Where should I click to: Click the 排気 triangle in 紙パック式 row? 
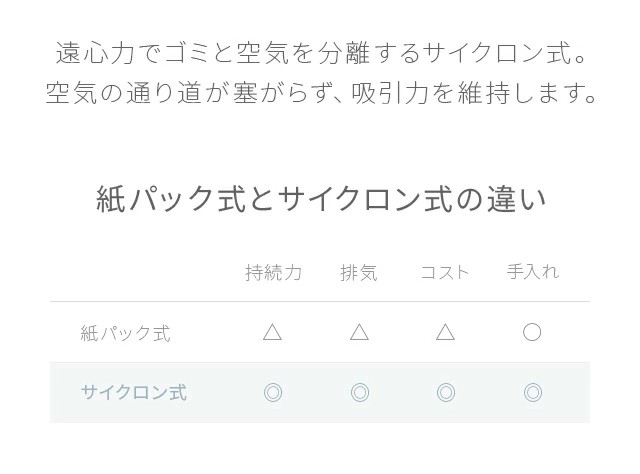coord(360,332)
